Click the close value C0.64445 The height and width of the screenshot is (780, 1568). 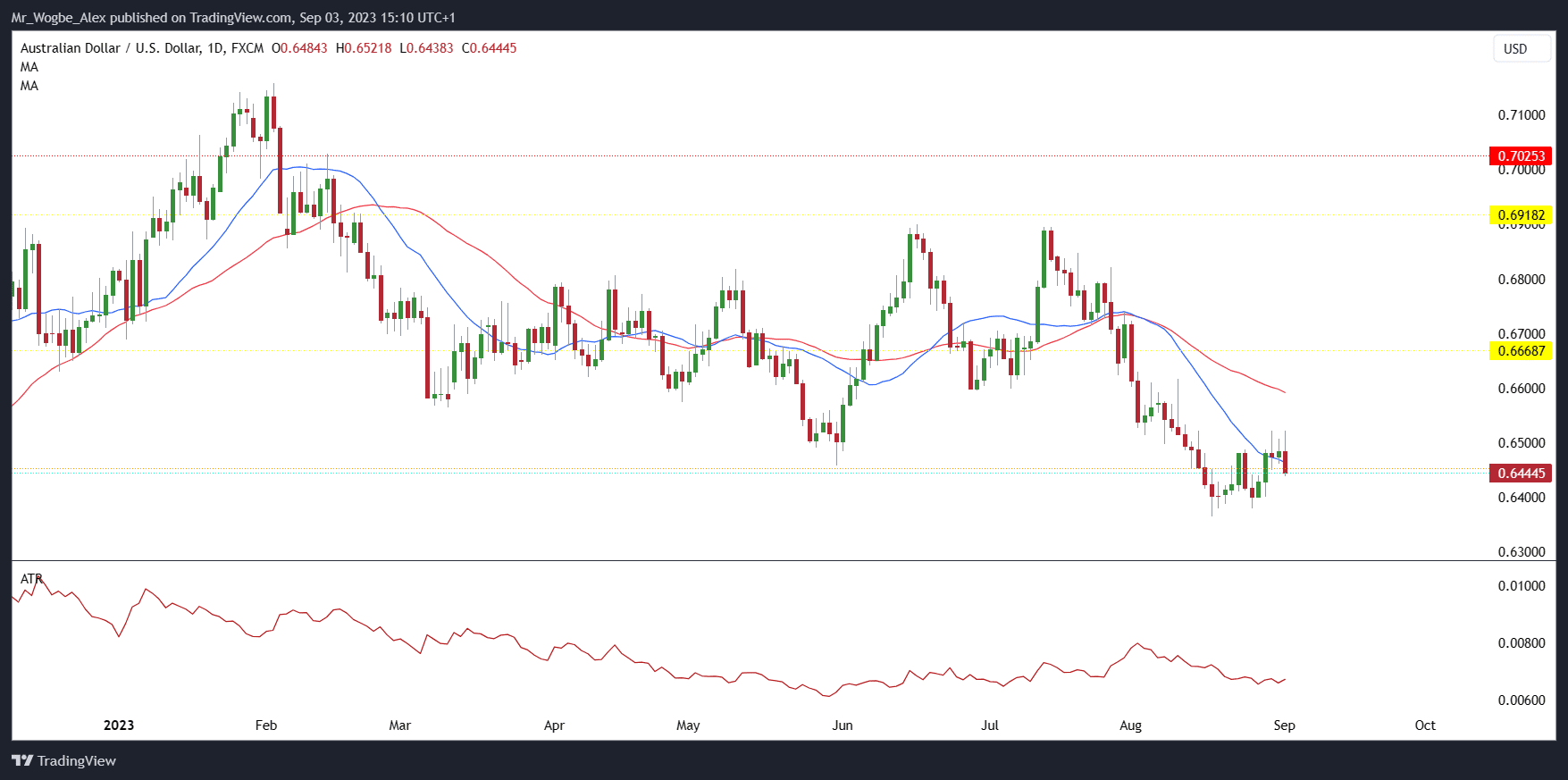(489, 48)
